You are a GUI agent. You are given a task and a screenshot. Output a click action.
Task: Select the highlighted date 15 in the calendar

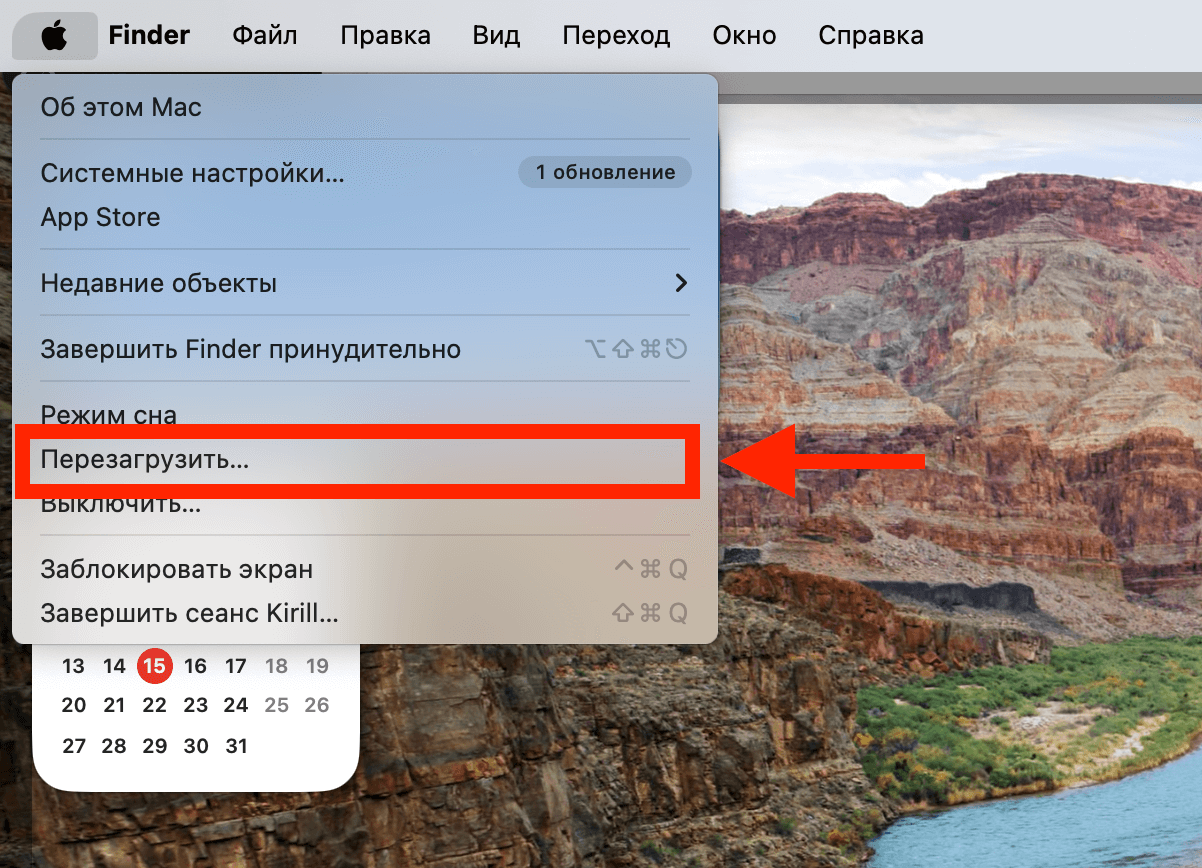click(155, 665)
